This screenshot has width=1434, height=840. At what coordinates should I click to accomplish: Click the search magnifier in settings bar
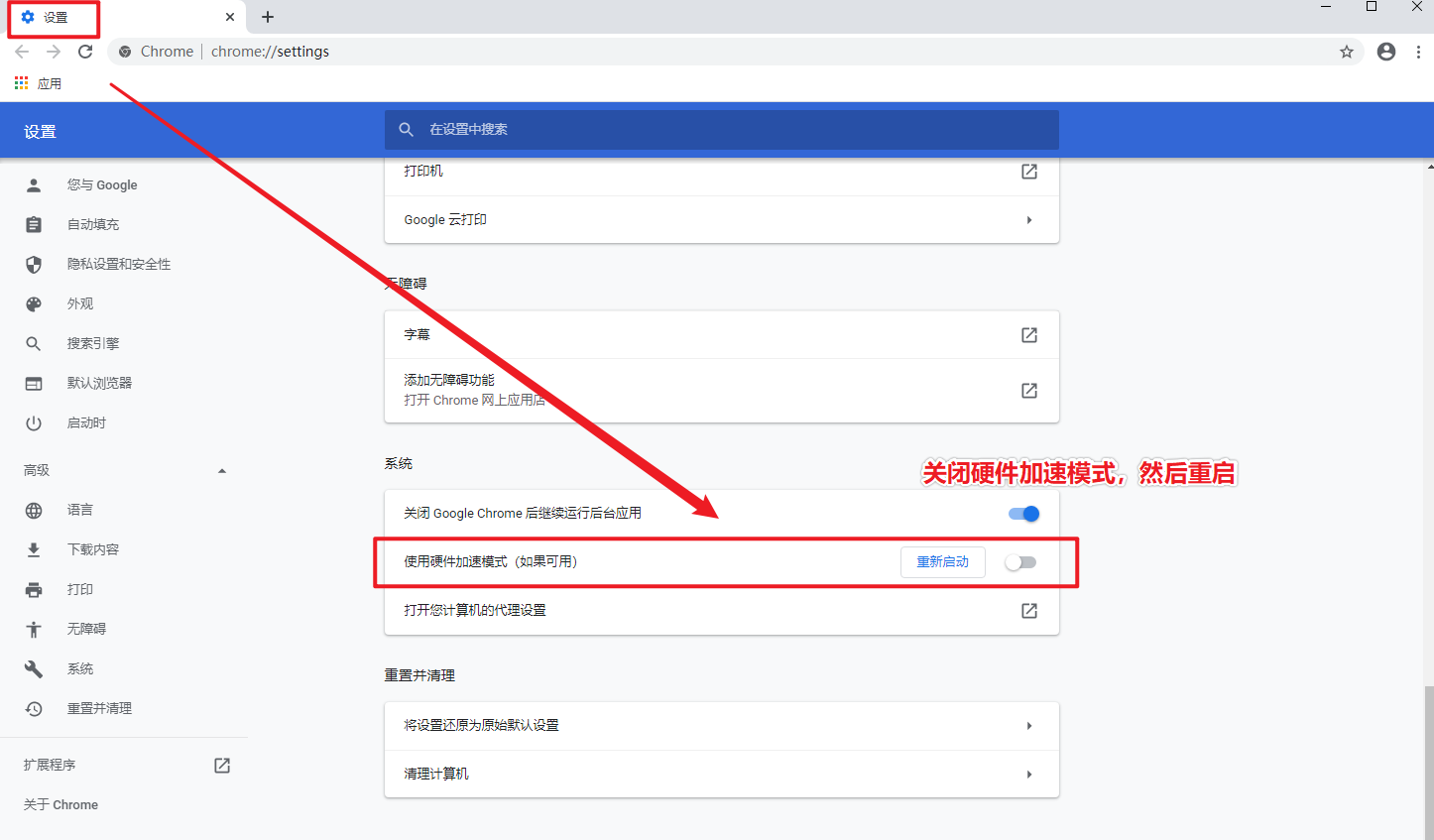point(407,130)
